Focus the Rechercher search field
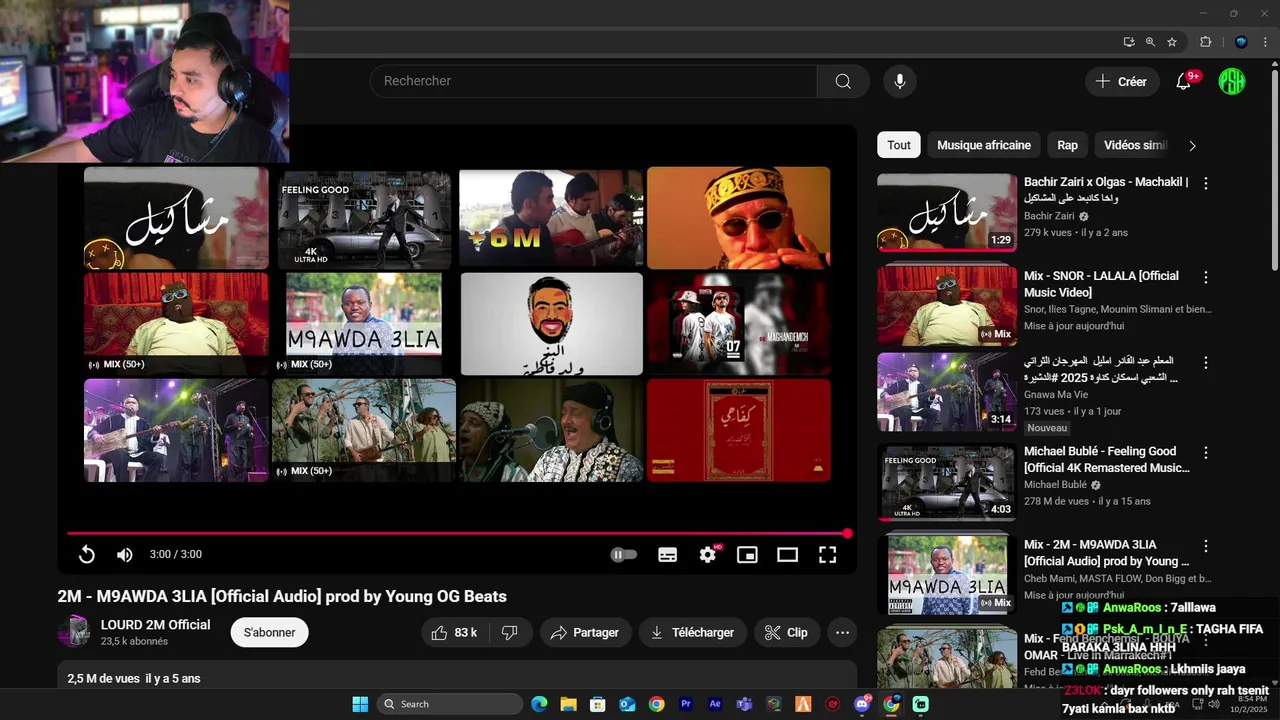Viewport: 1280px width, 720px height. pos(593,81)
